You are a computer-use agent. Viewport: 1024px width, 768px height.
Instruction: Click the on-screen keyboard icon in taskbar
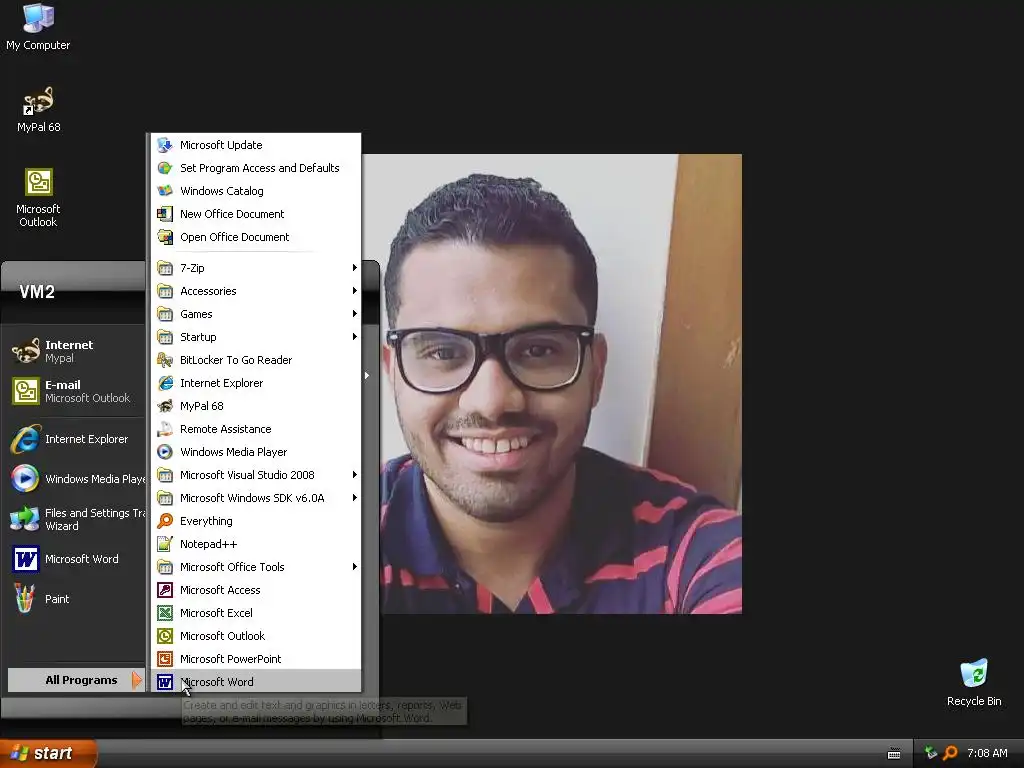[x=894, y=754]
